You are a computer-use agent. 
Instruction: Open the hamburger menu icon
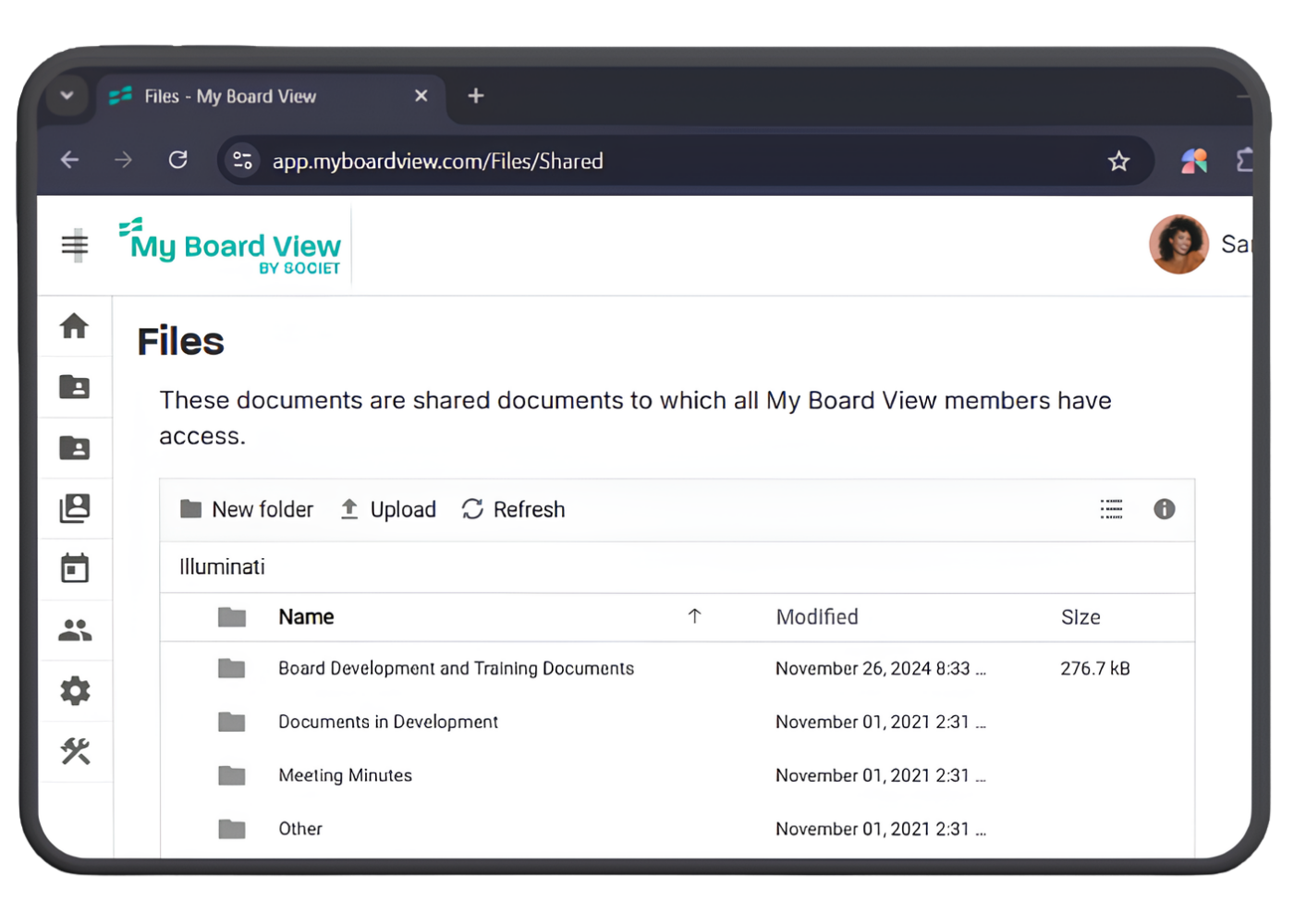click(75, 245)
